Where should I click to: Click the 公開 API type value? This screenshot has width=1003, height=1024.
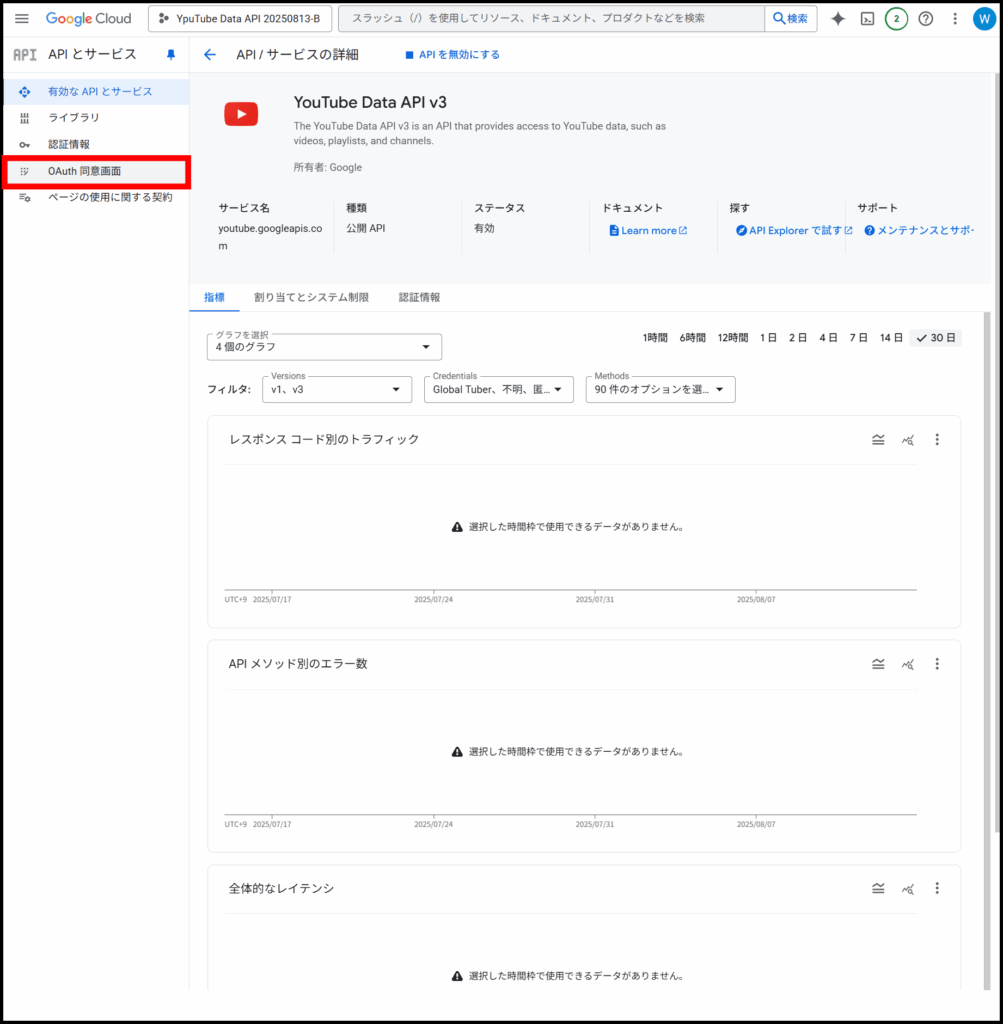pyautogui.click(x=366, y=229)
